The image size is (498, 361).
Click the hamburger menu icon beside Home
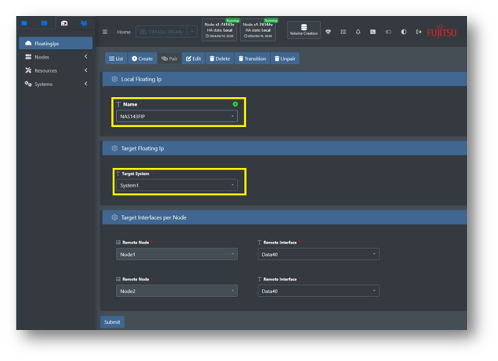pyautogui.click(x=105, y=32)
